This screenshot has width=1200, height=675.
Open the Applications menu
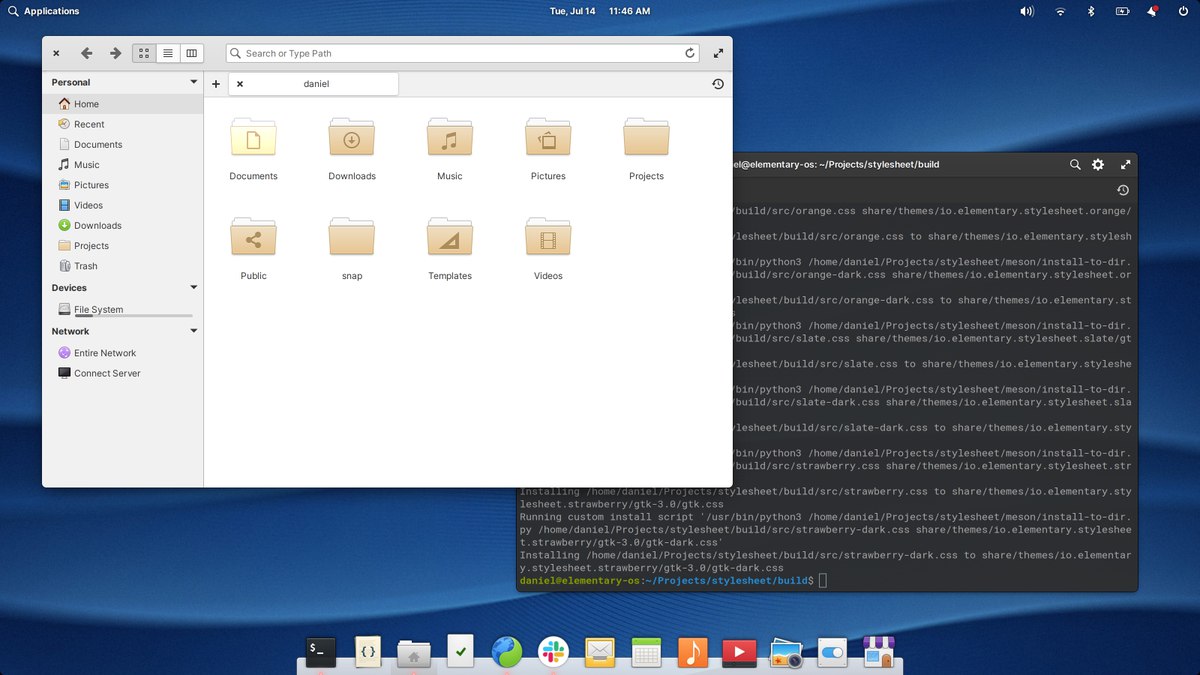coord(43,11)
